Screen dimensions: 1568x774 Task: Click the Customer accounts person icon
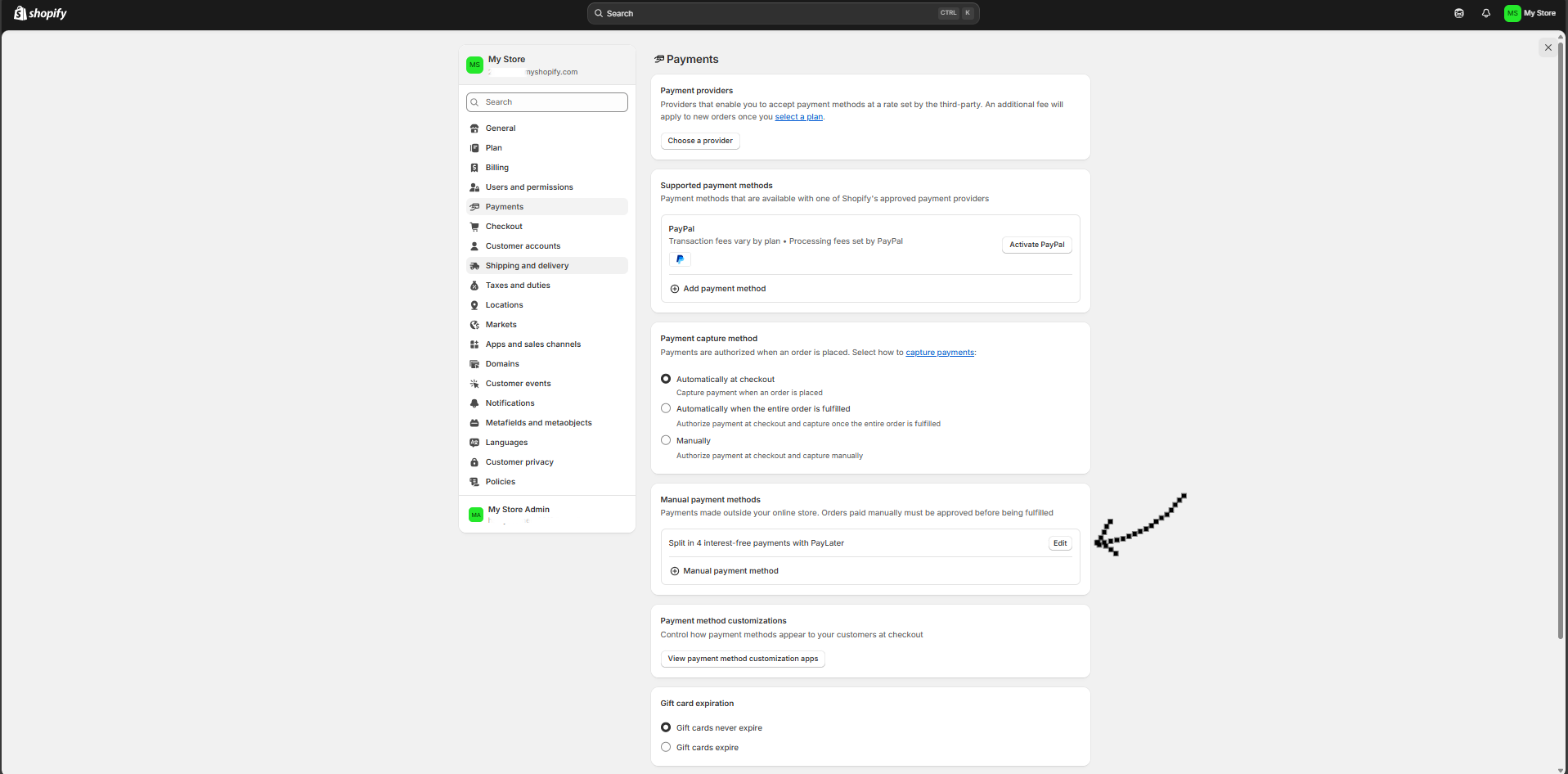[474, 246]
